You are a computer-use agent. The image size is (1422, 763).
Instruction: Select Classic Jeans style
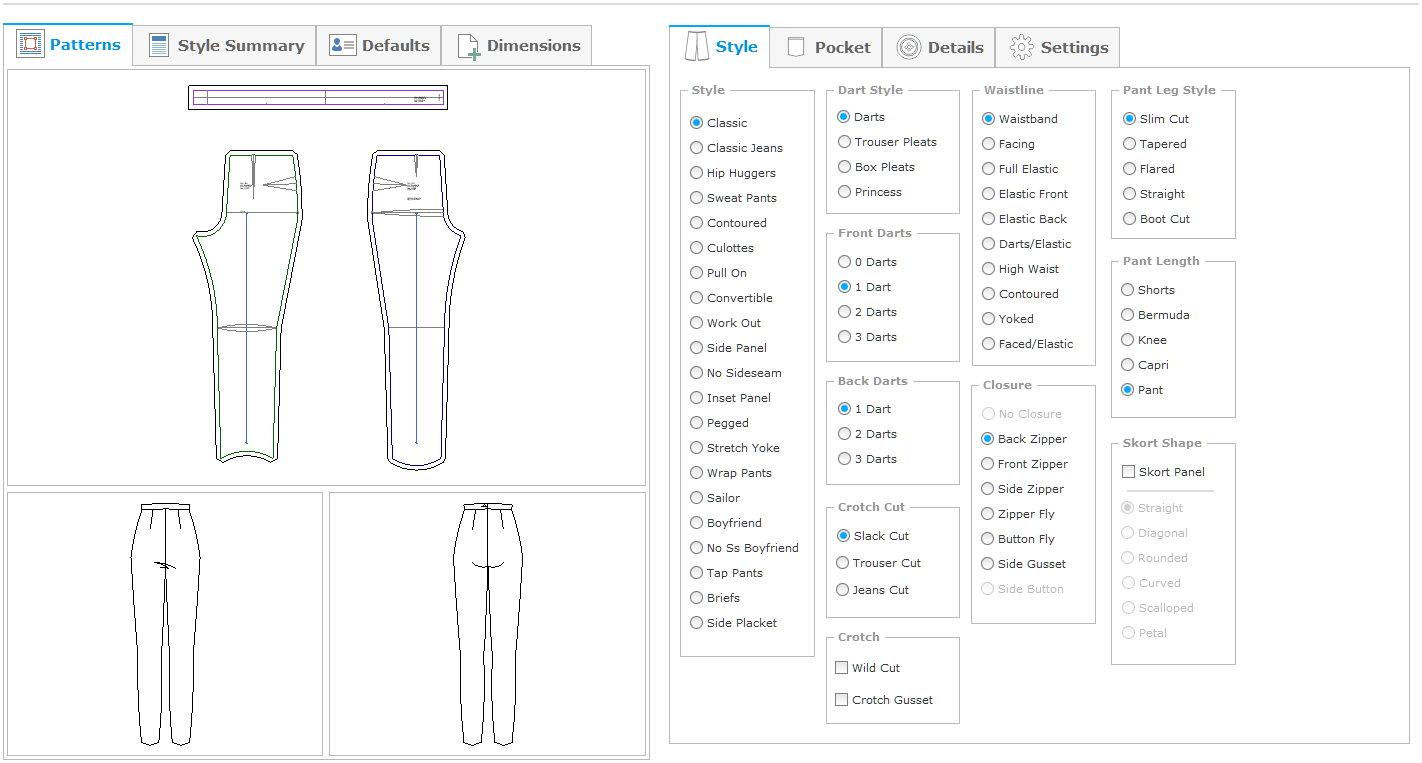[697, 148]
